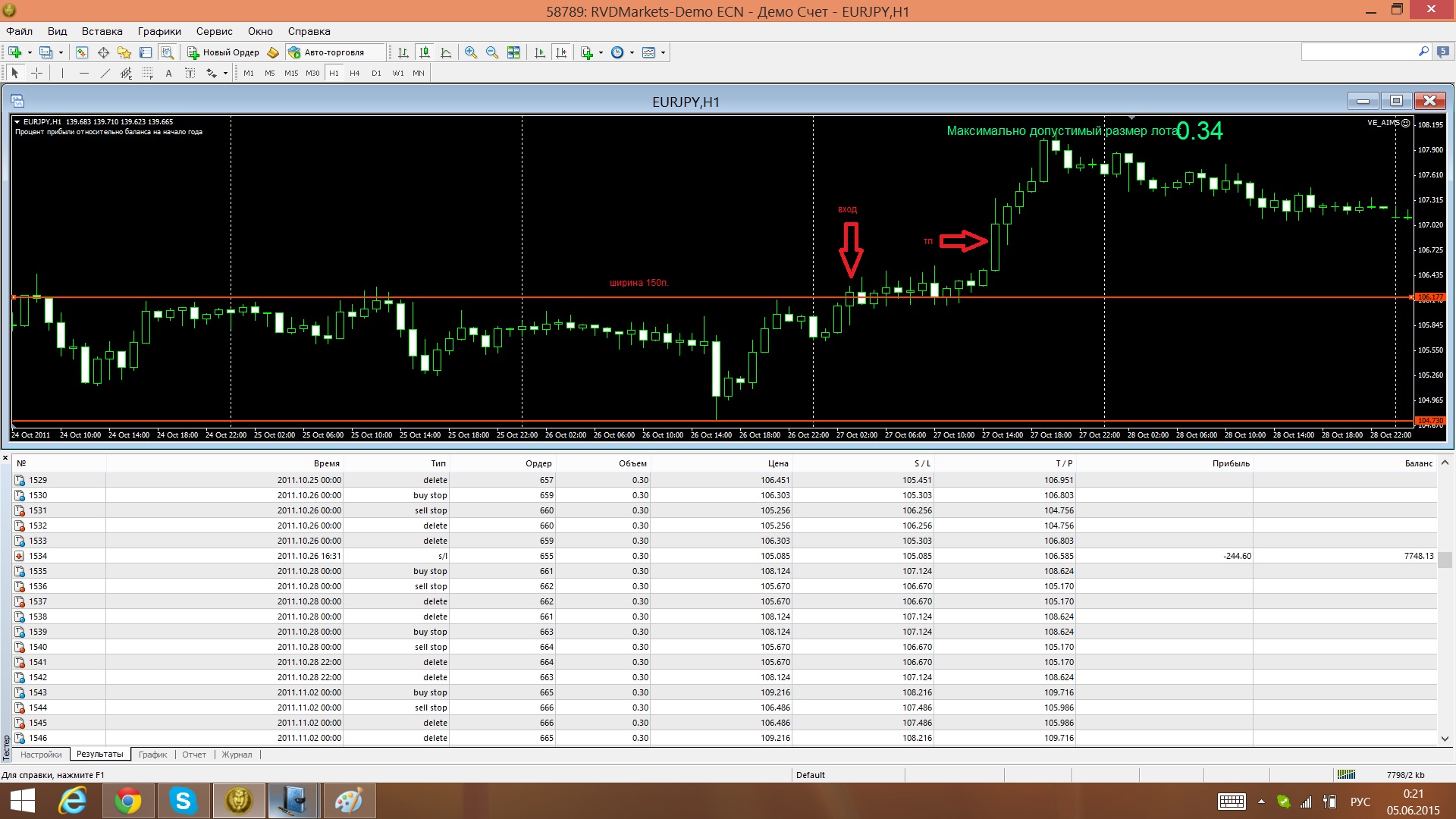Open the chart Templates icon
The width and height of the screenshot is (1456, 819).
(x=648, y=52)
